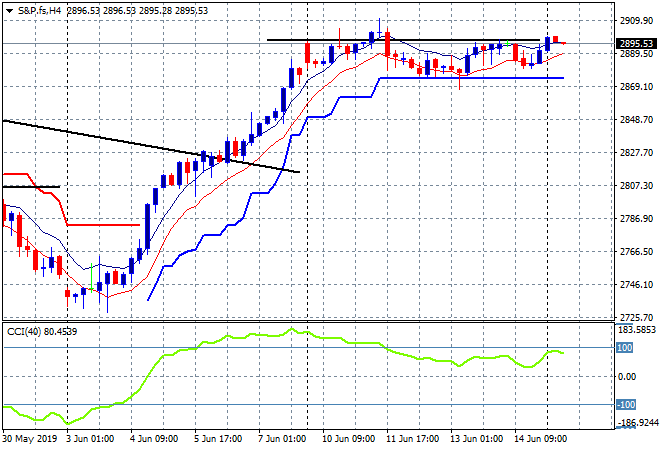The image size is (660, 450).
Task: Click the current price label 2895.53
Action: pos(636,44)
